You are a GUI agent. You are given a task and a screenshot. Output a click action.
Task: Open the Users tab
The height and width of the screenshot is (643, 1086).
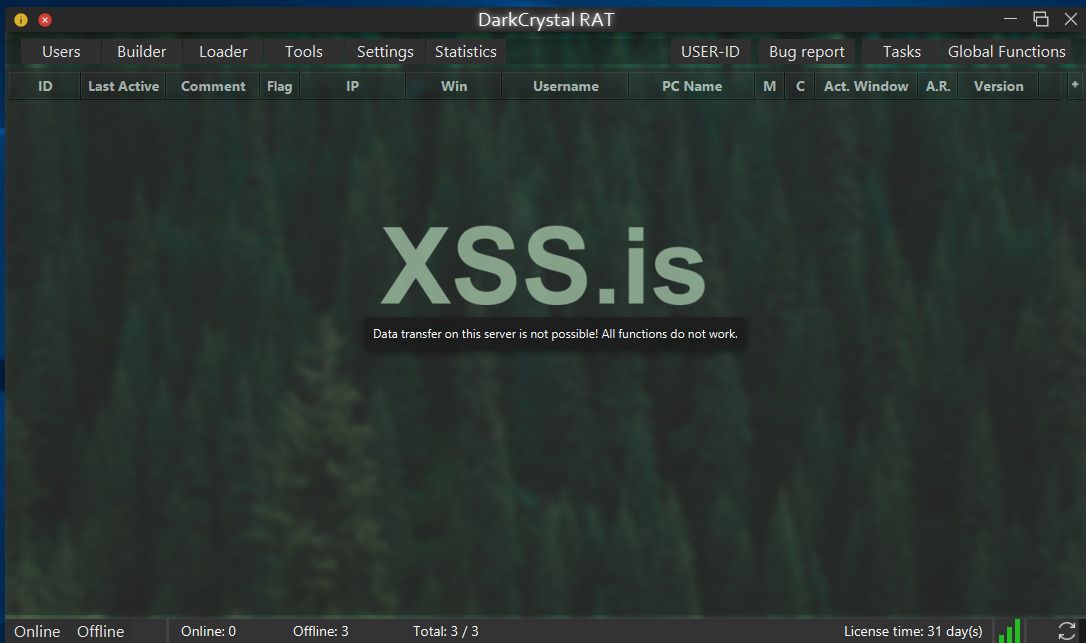point(61,52)
